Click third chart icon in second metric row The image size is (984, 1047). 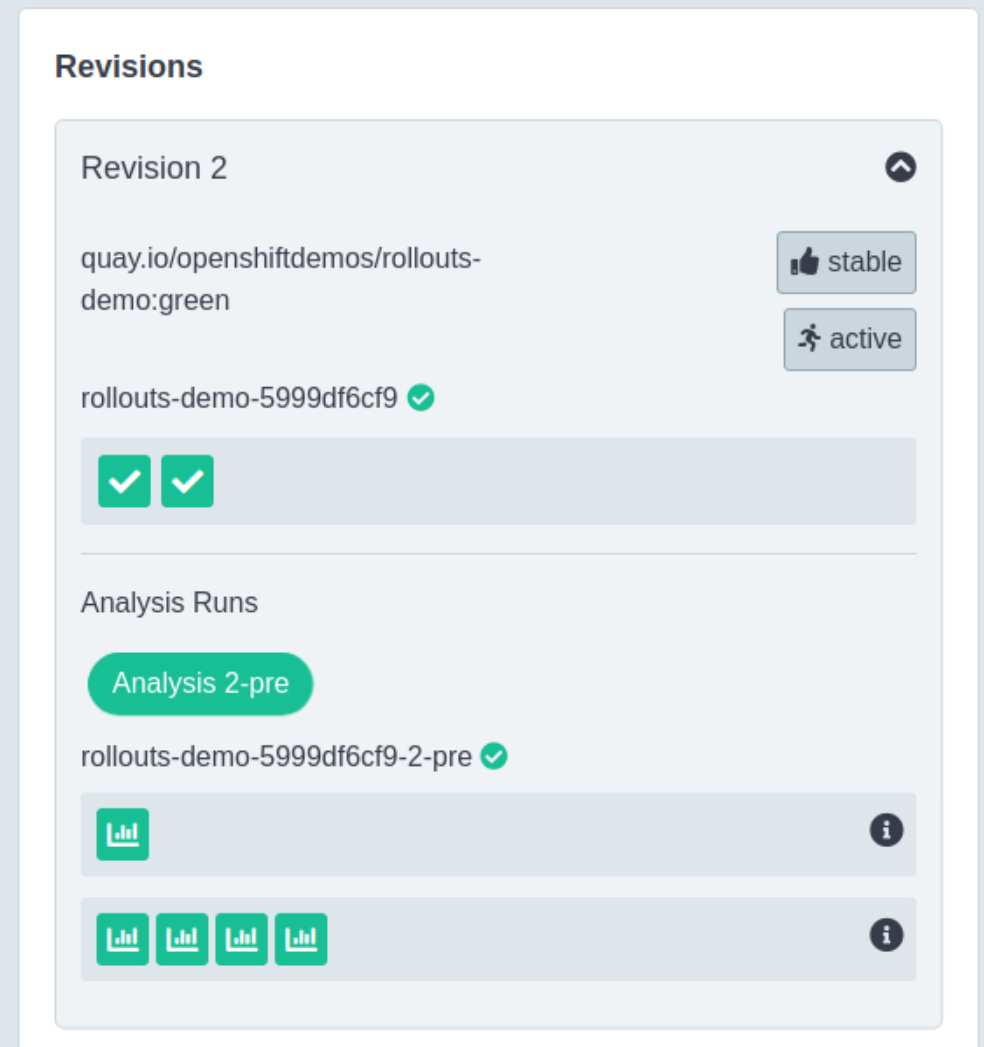pos(242,939)
